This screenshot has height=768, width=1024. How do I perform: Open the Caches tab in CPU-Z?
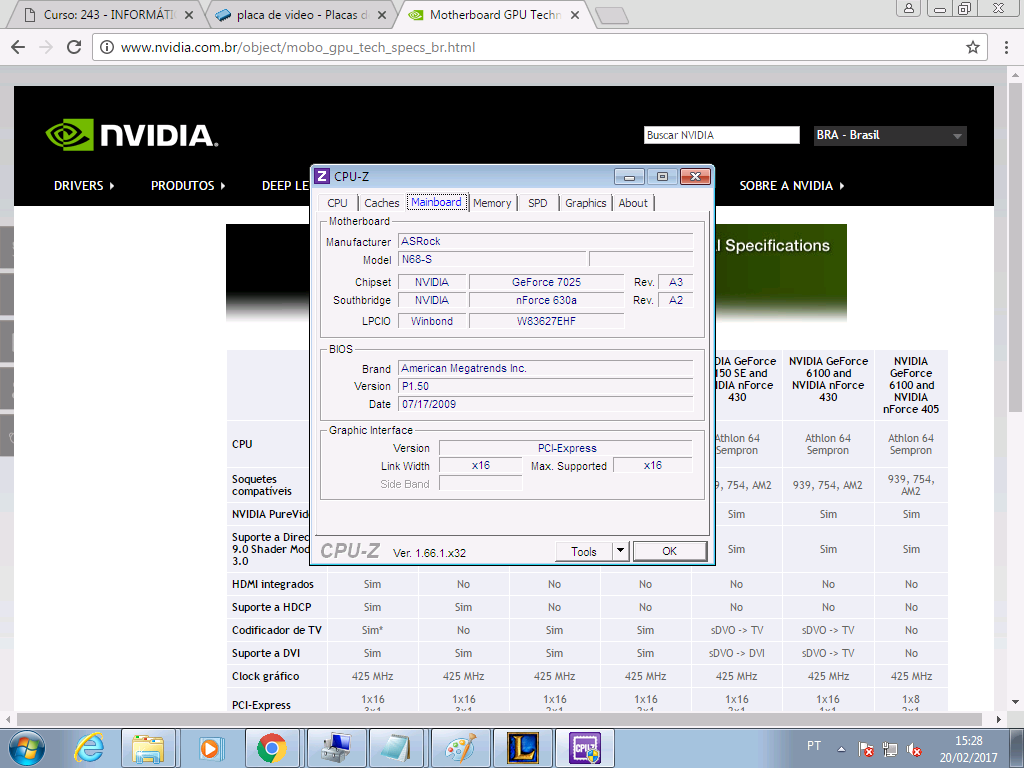(381, 203)
